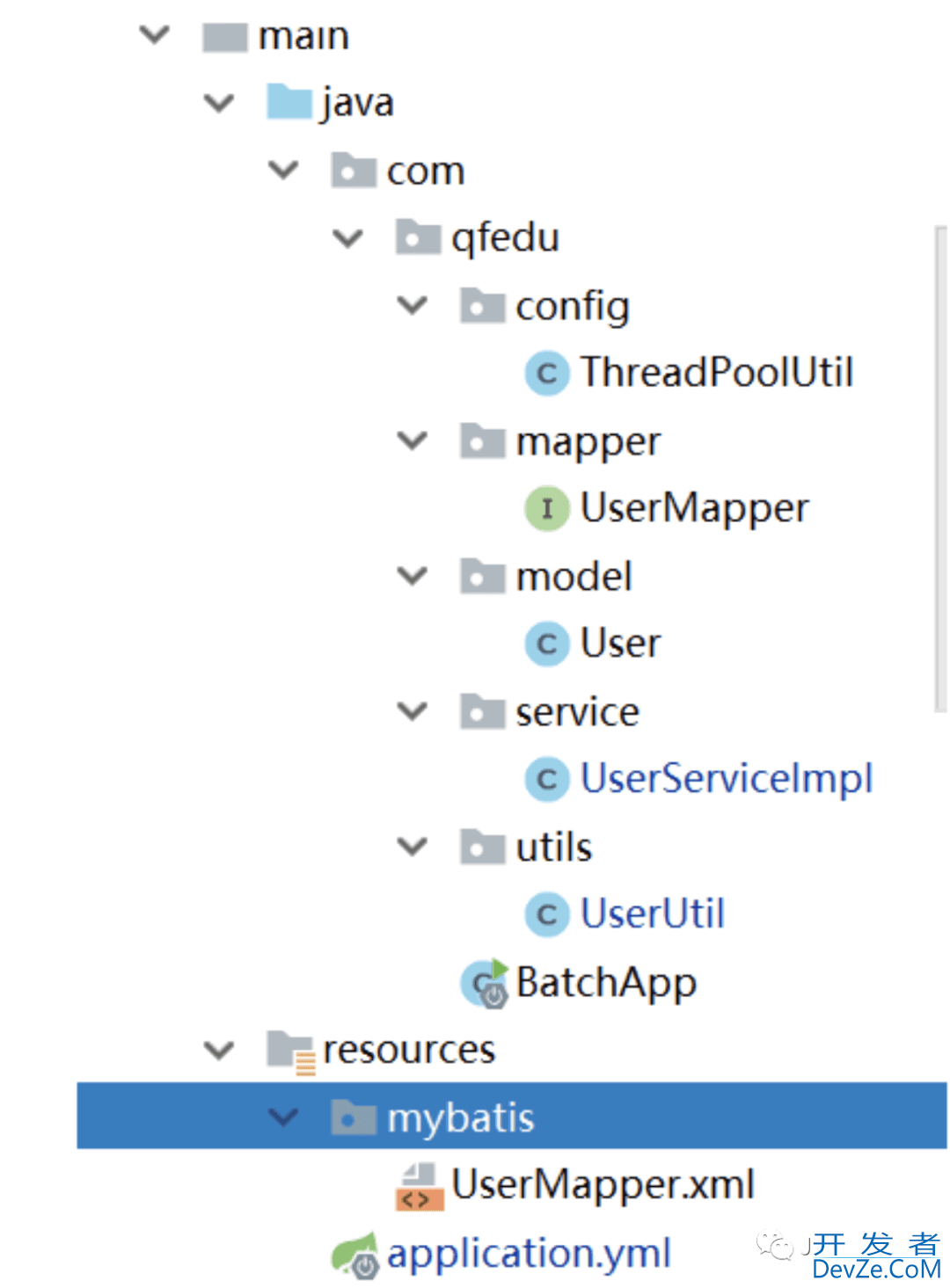Collapse the qfedu package chevron

pyautogui.click(x=347, y=238)
